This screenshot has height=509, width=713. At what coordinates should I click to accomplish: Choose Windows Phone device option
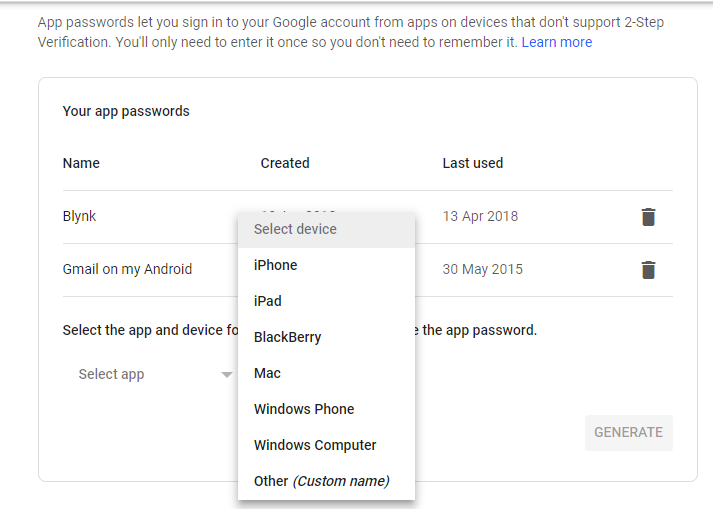[x=304, y=409]
